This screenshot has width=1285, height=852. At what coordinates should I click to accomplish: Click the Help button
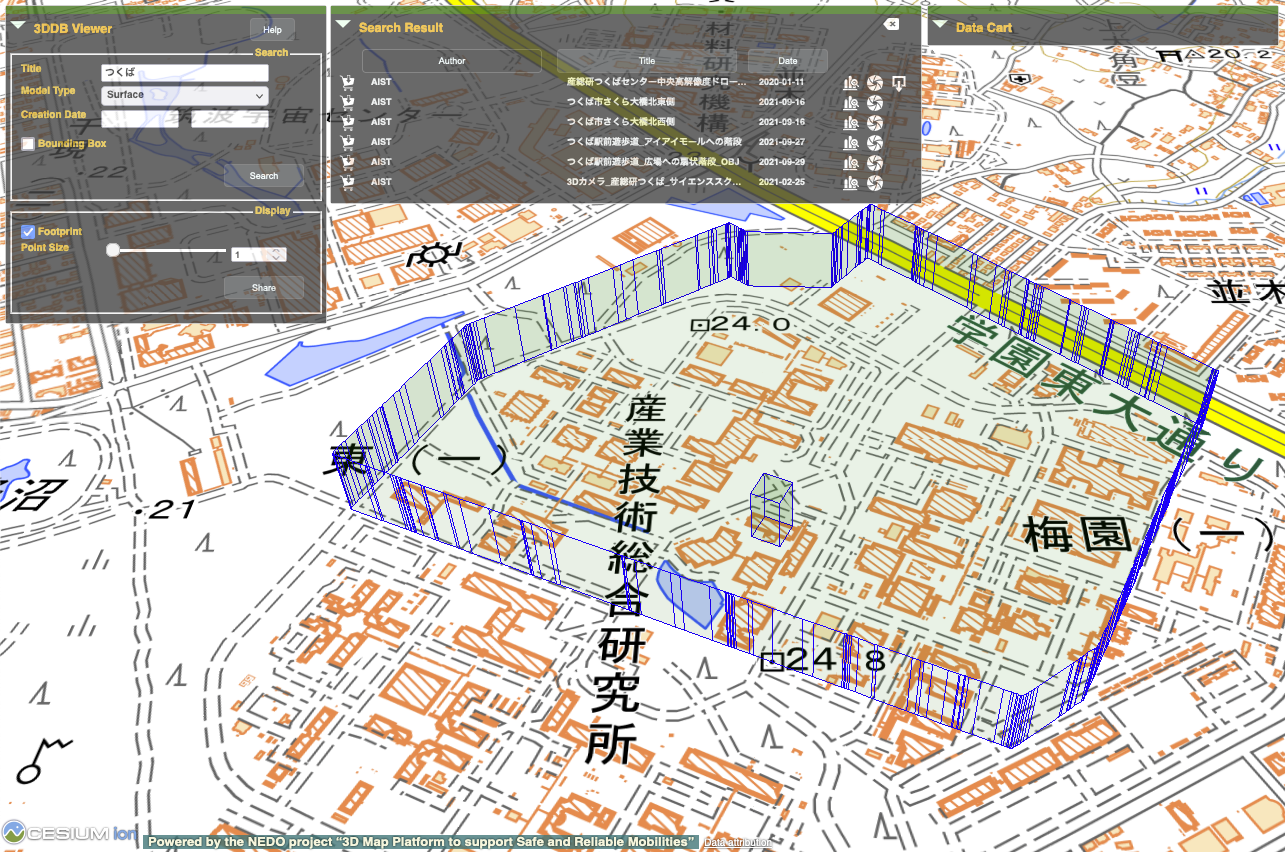(x=272, y=30)
